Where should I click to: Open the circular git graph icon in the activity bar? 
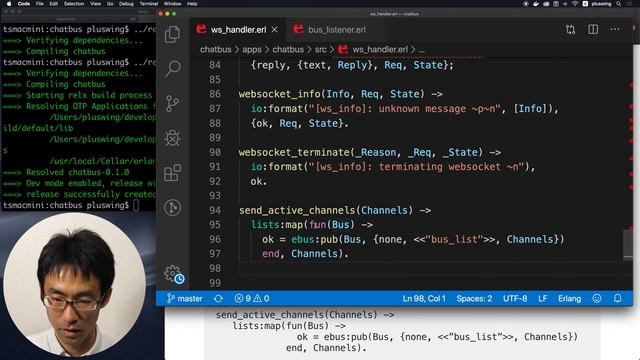(172, 207)
